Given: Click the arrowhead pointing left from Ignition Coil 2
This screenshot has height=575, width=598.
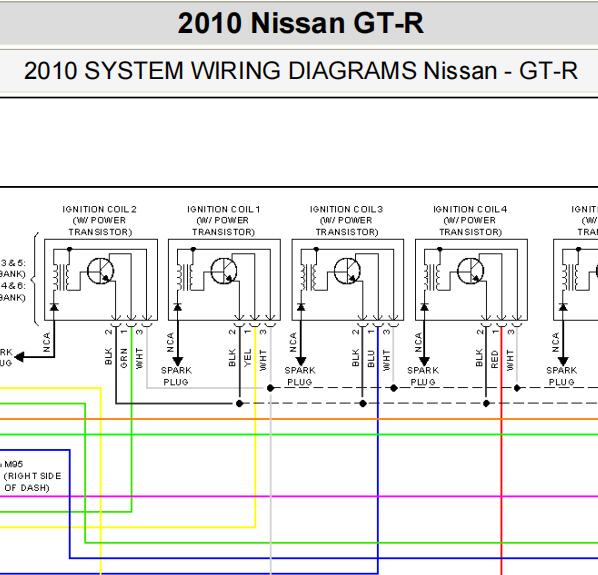Looking at the screenshot, I should click(x=19, y=357).
